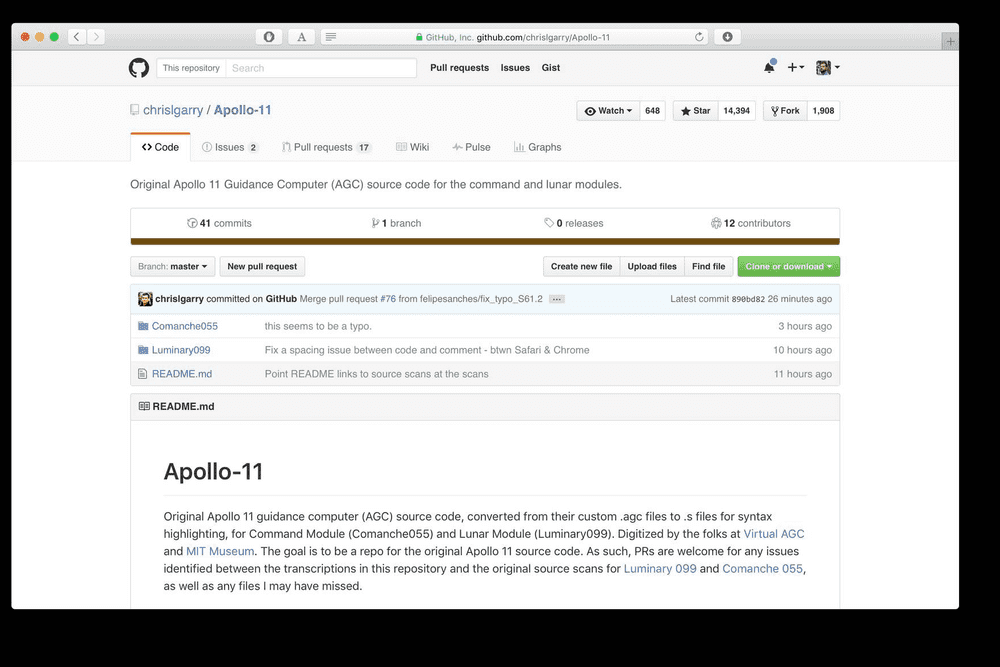This screenshot has width=1000, height=667.
Task: Open a new Safari tab with plus
Action: pyautogui.click(x=950, y=41)
